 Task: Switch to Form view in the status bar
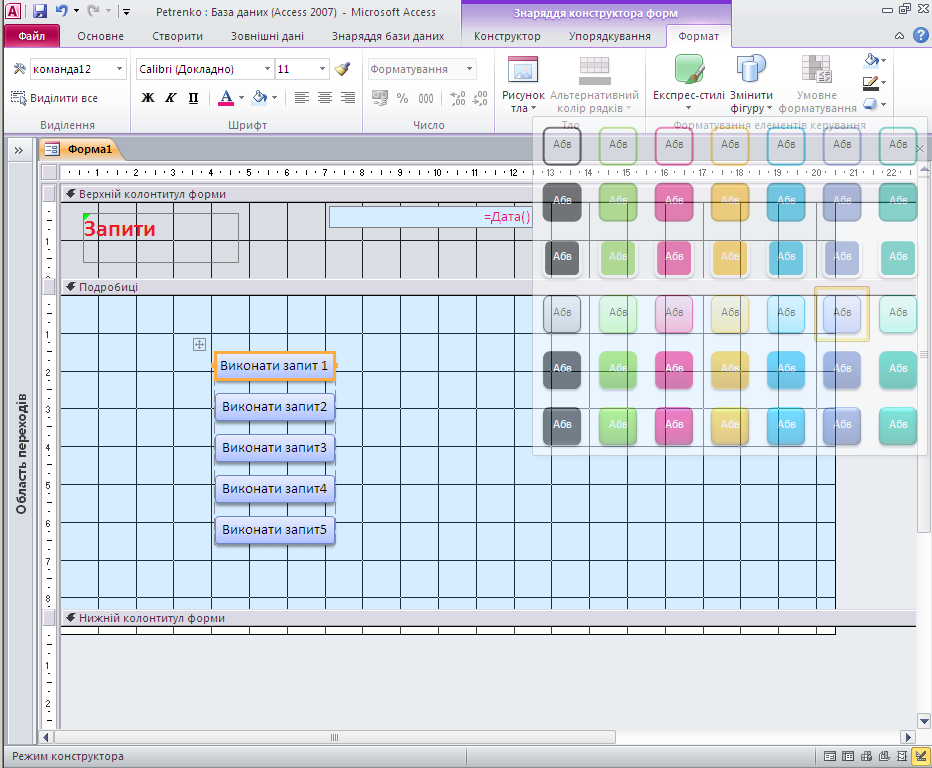tap(828, 756)
